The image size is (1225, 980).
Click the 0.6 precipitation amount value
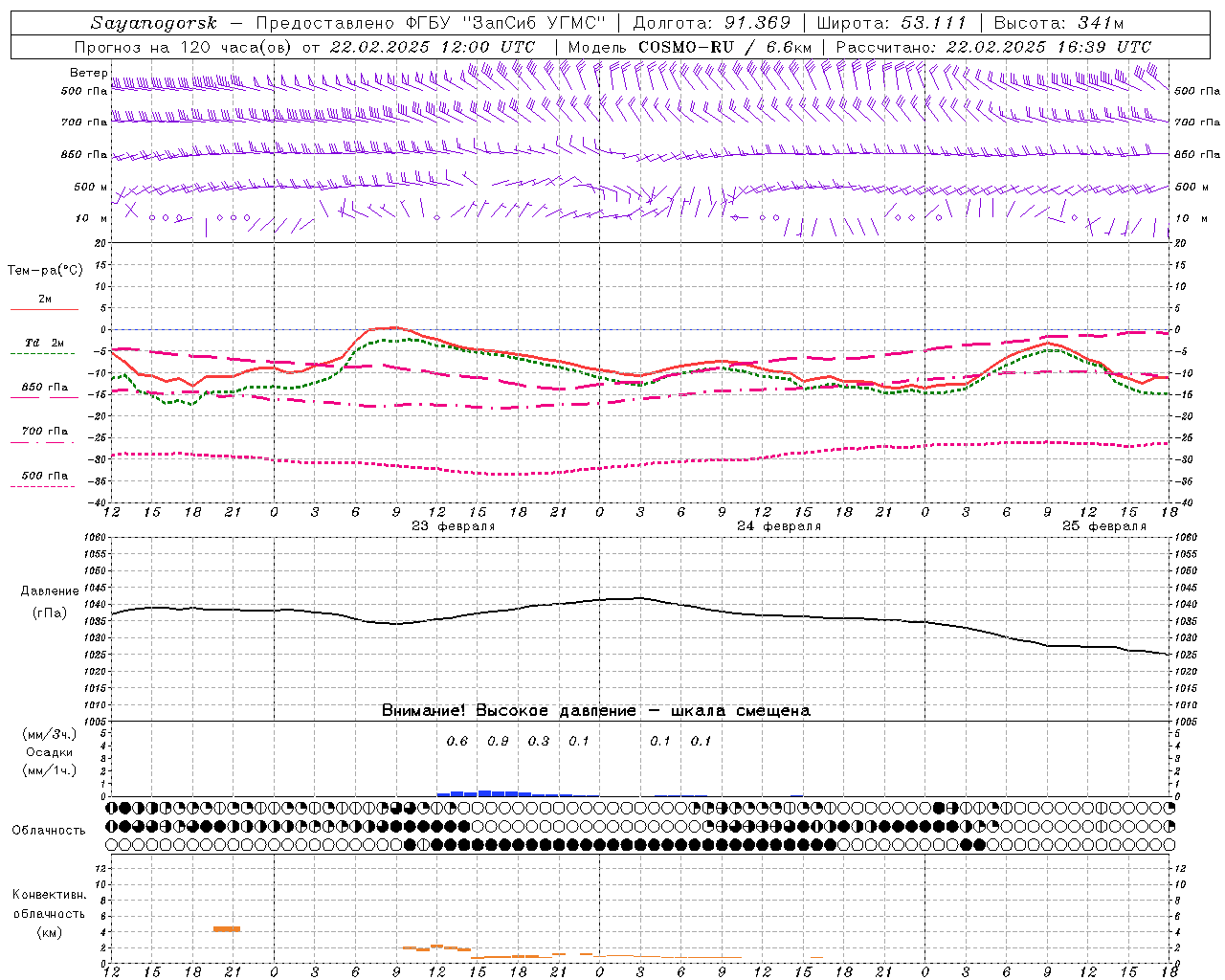[x=457, y=742]
